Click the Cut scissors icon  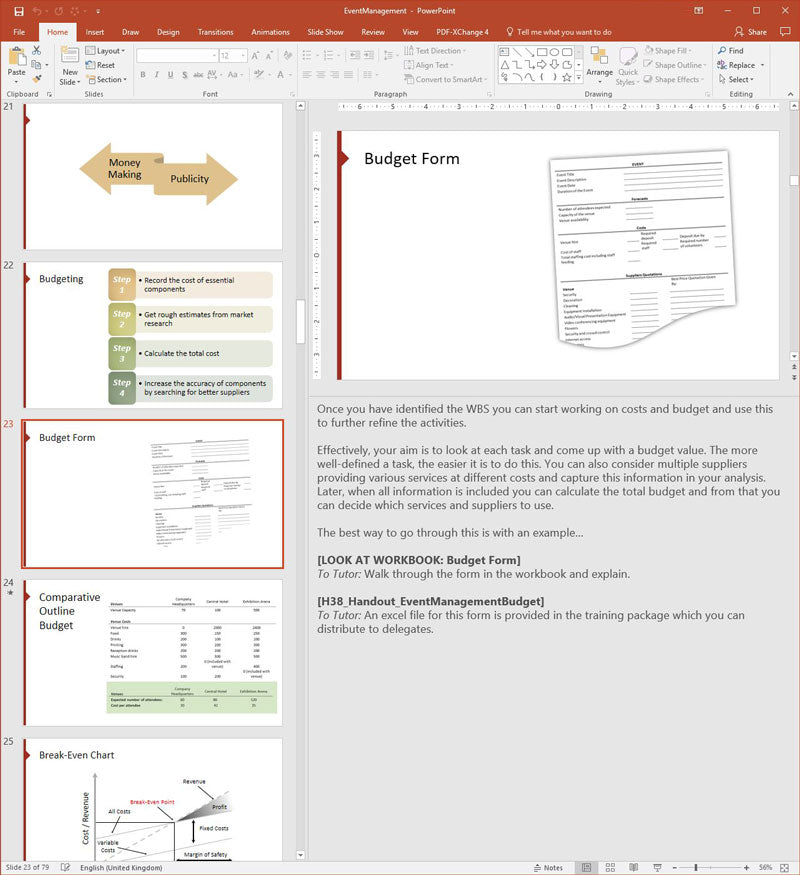coord(37,50)
